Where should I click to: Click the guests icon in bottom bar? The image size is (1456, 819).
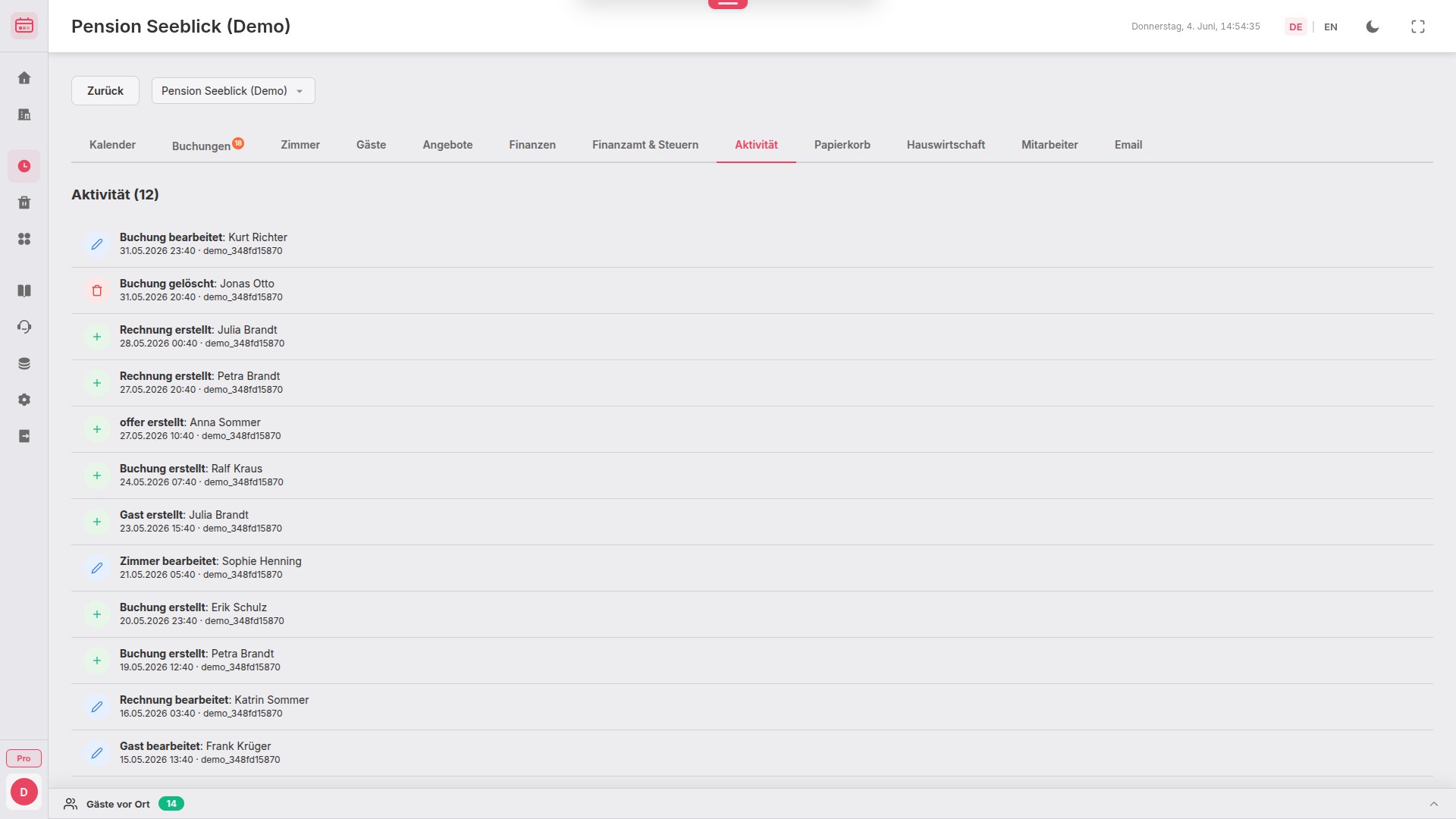[71, 804]
